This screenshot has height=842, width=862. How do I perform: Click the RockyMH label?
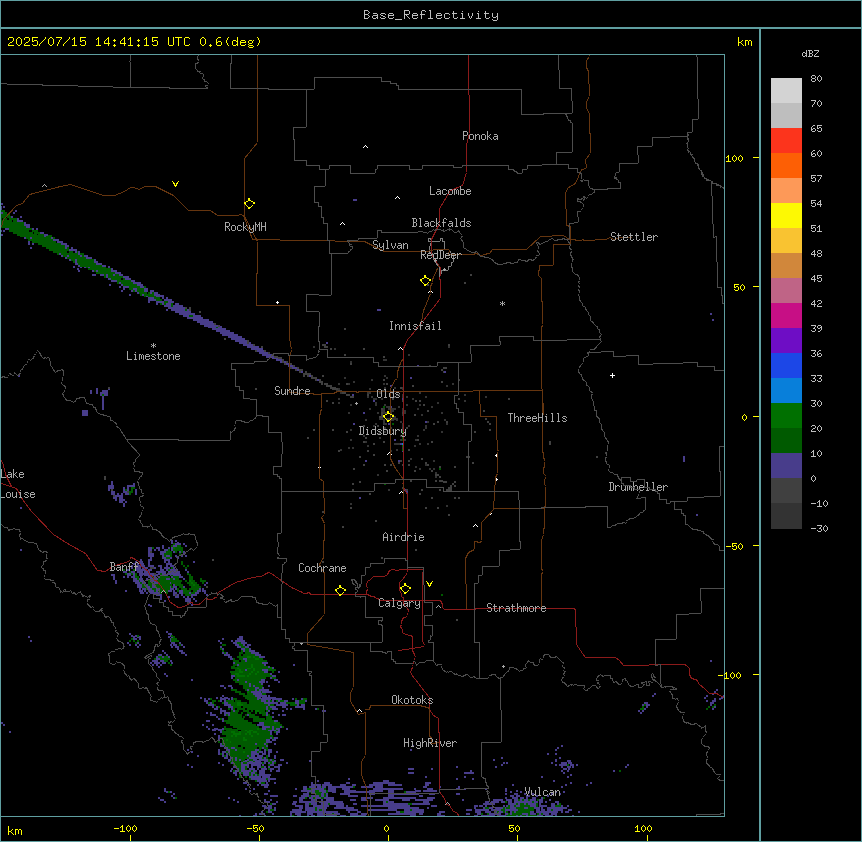coord(245,227)
